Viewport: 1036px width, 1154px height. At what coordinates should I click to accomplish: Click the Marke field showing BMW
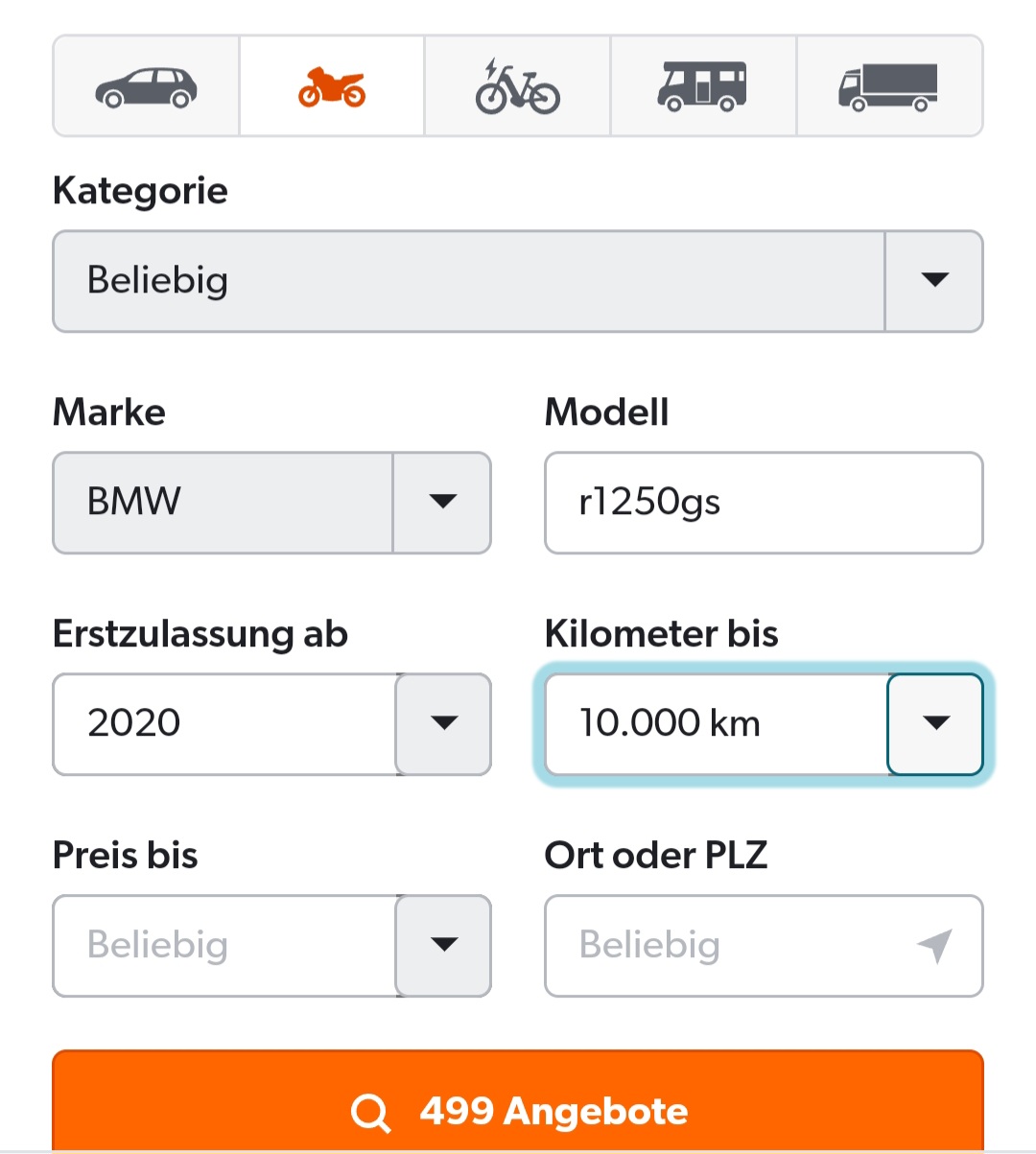223,503
